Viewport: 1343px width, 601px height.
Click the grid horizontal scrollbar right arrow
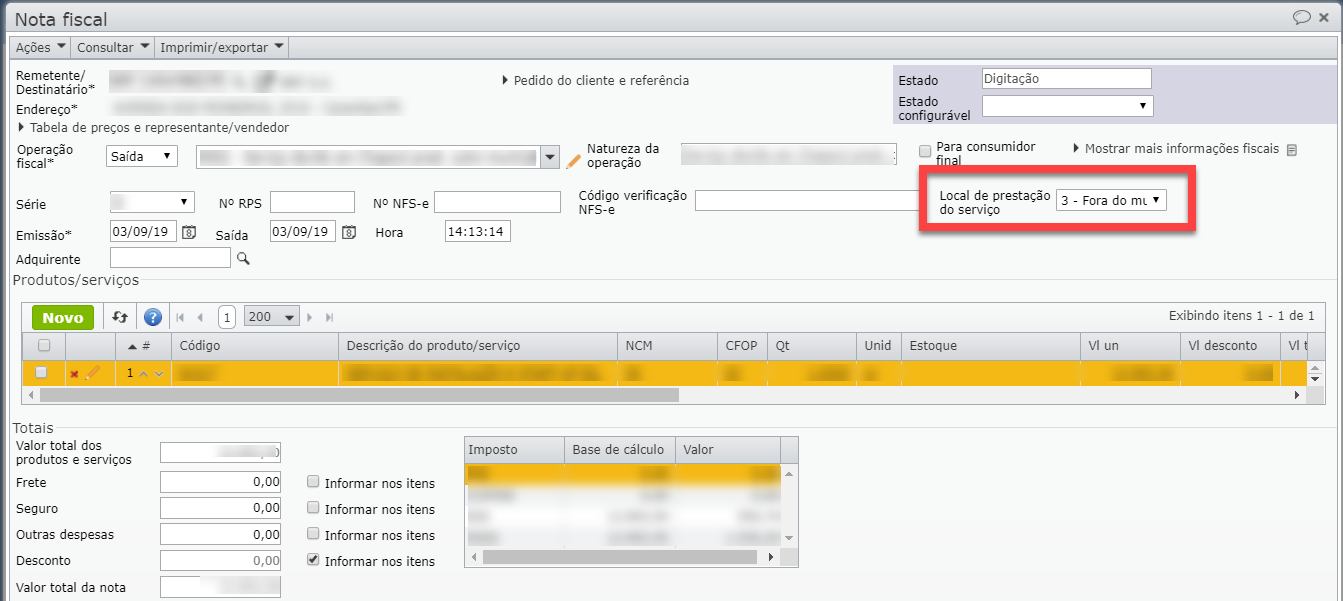[x=1297, y=395]
